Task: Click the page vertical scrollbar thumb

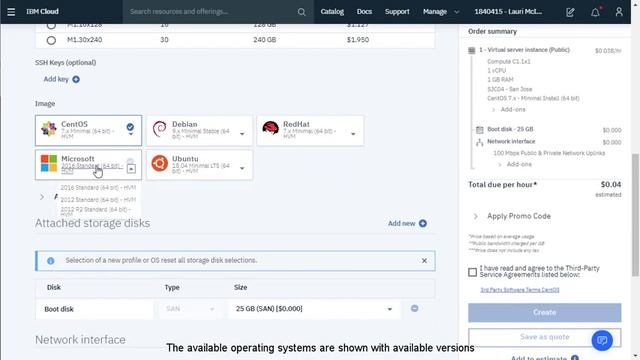Action: point(635,215)
